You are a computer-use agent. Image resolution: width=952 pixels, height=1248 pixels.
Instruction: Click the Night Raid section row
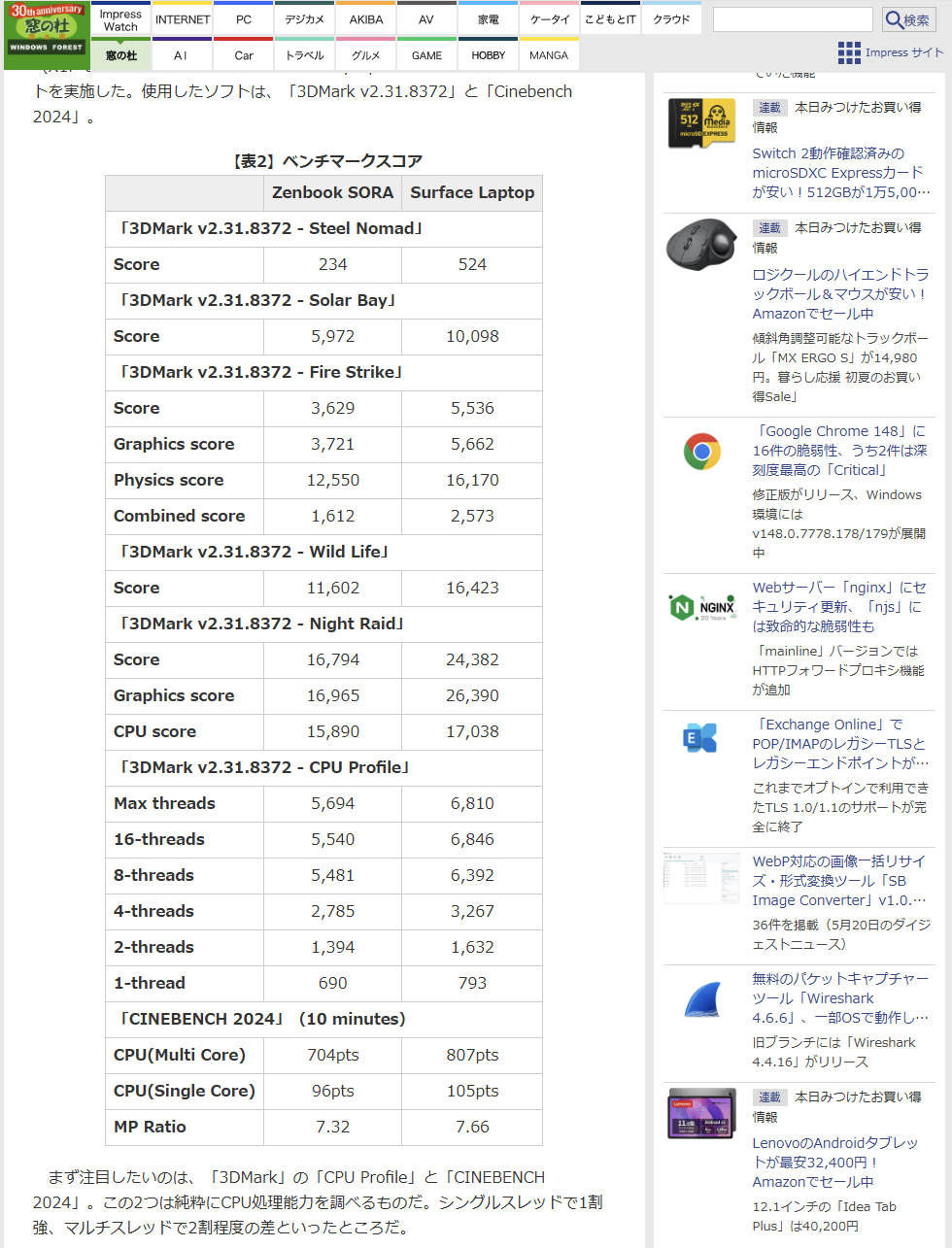click(x=323, y=624)
